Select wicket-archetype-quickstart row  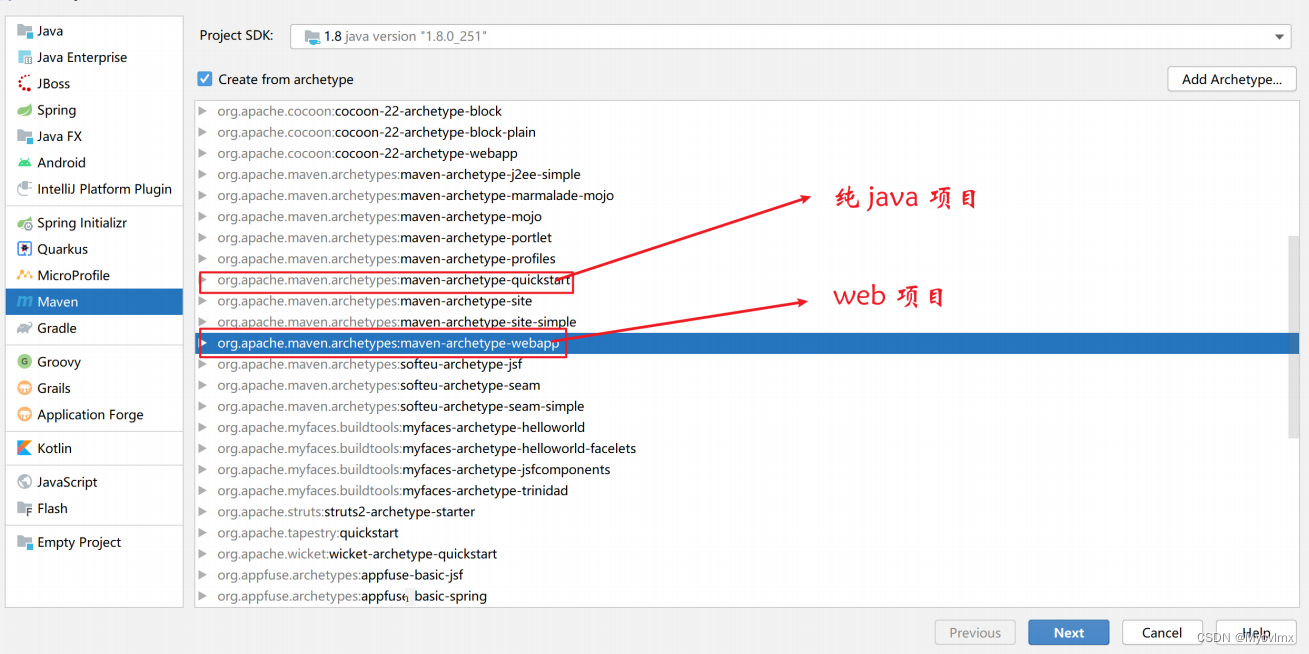[x=746, y=553]
